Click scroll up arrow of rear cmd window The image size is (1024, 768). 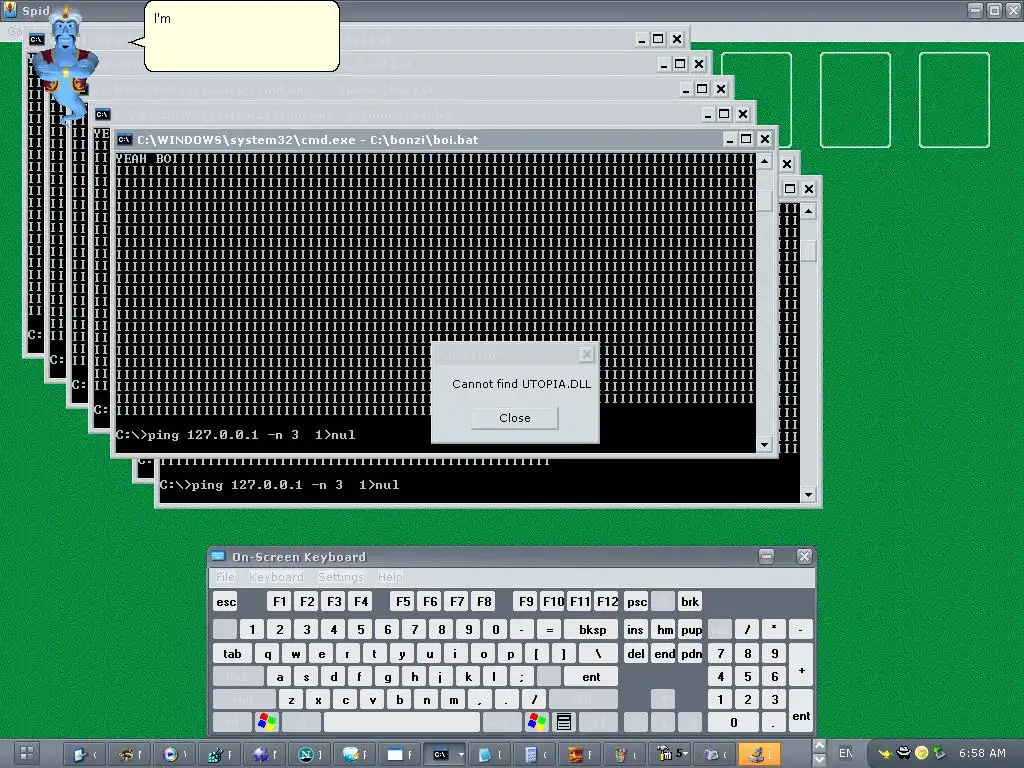808,211
